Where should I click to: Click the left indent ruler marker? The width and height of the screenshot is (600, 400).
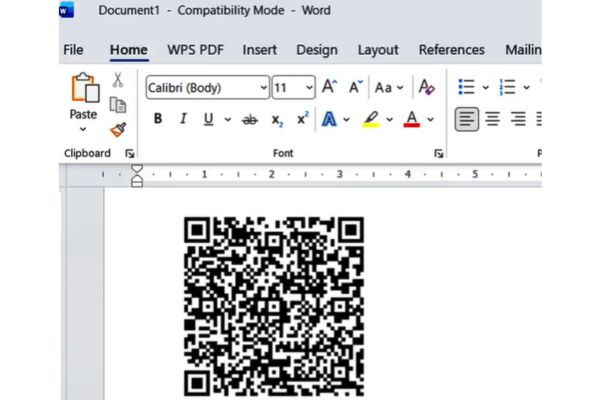(x=137, y=183)
